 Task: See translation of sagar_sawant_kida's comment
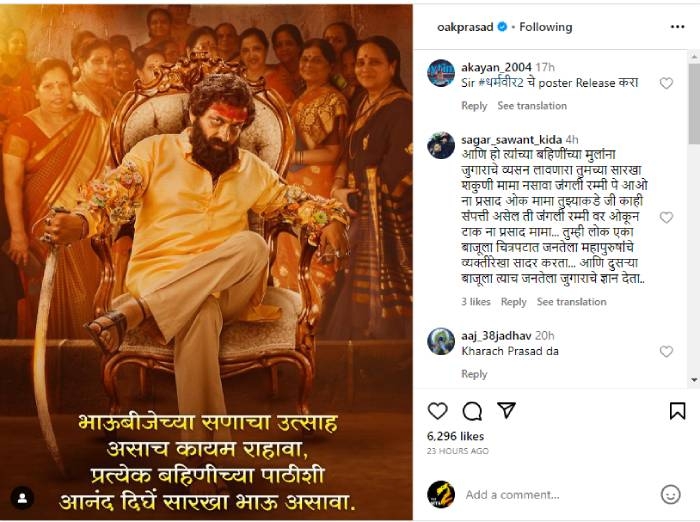pyautogui.click(x=571, y=302)
